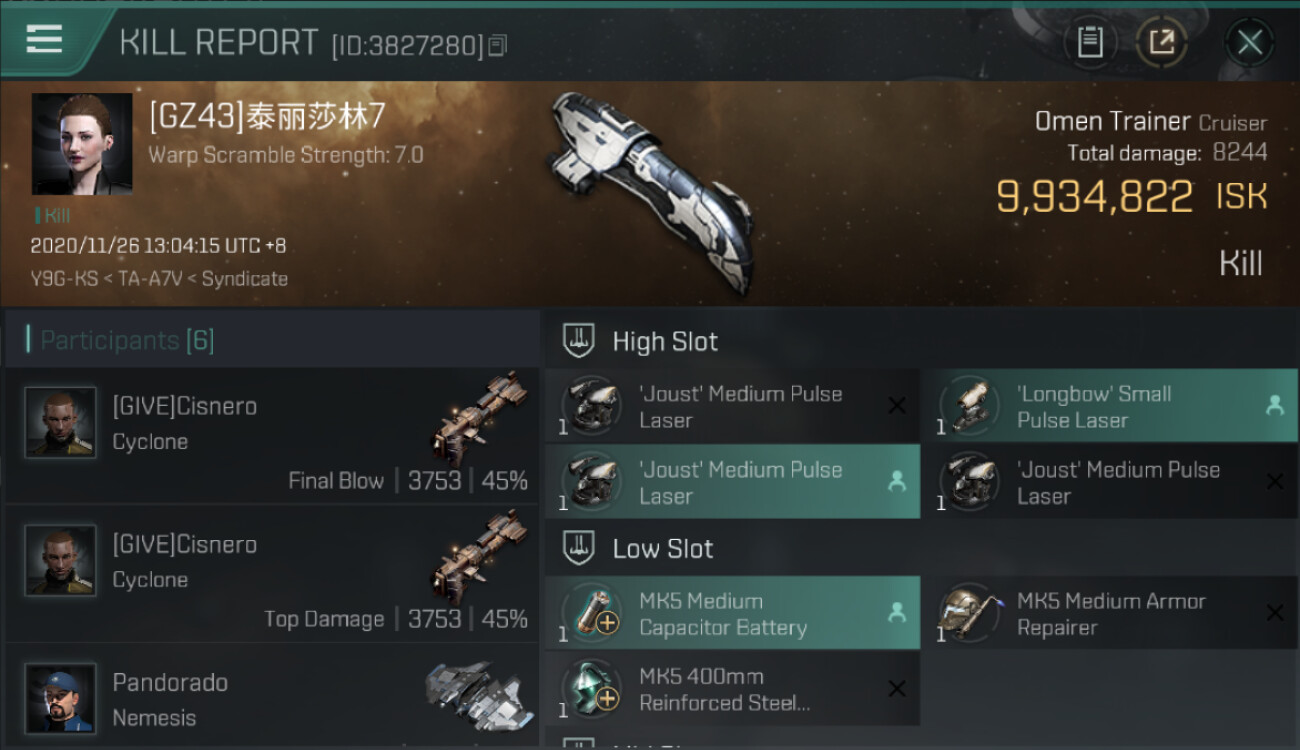Image resolution: width=1300 pixels, height=750 pixels.
Task: Copy the kill report ID
Action: 498,45
